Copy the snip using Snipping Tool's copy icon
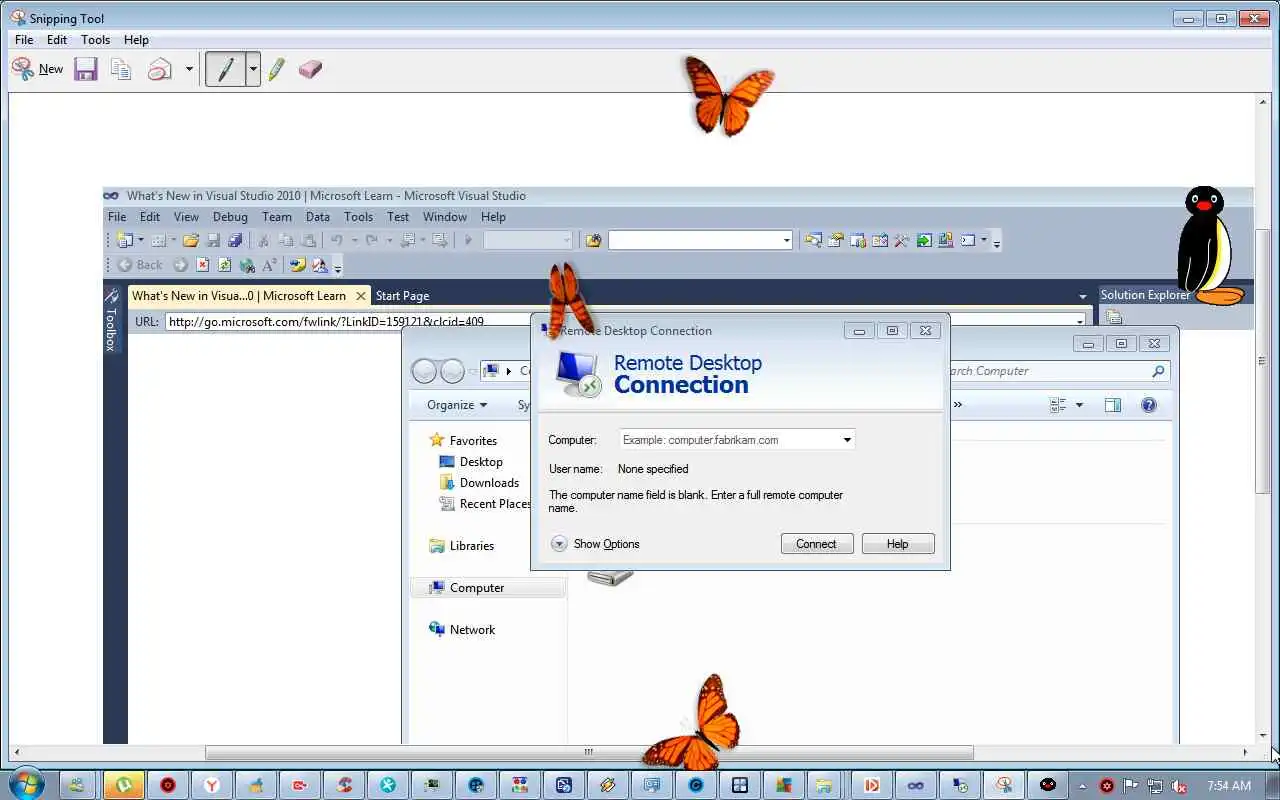Screen dimensions: 1280x800 122,69
